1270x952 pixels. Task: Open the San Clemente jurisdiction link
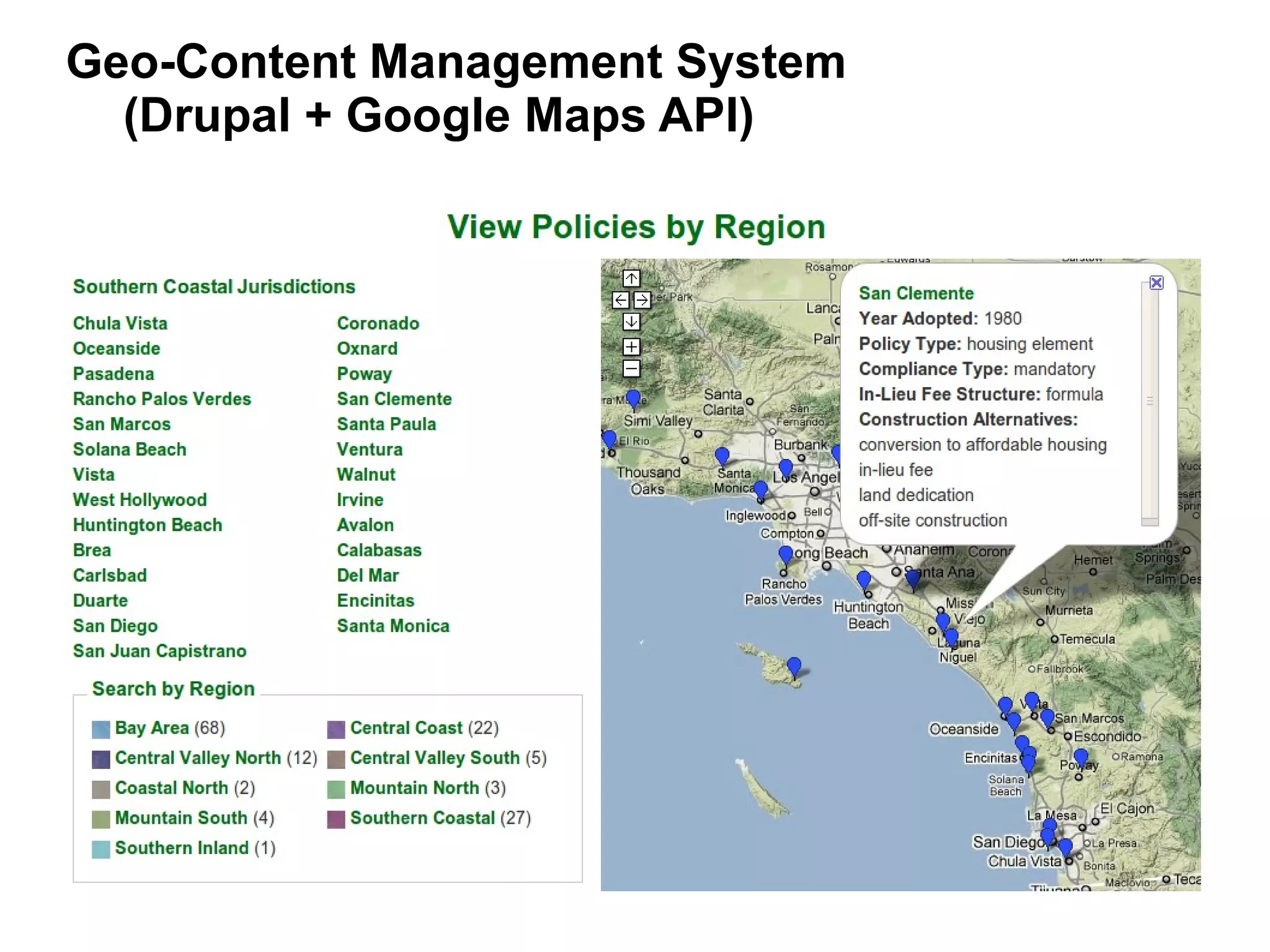[394, 399]
